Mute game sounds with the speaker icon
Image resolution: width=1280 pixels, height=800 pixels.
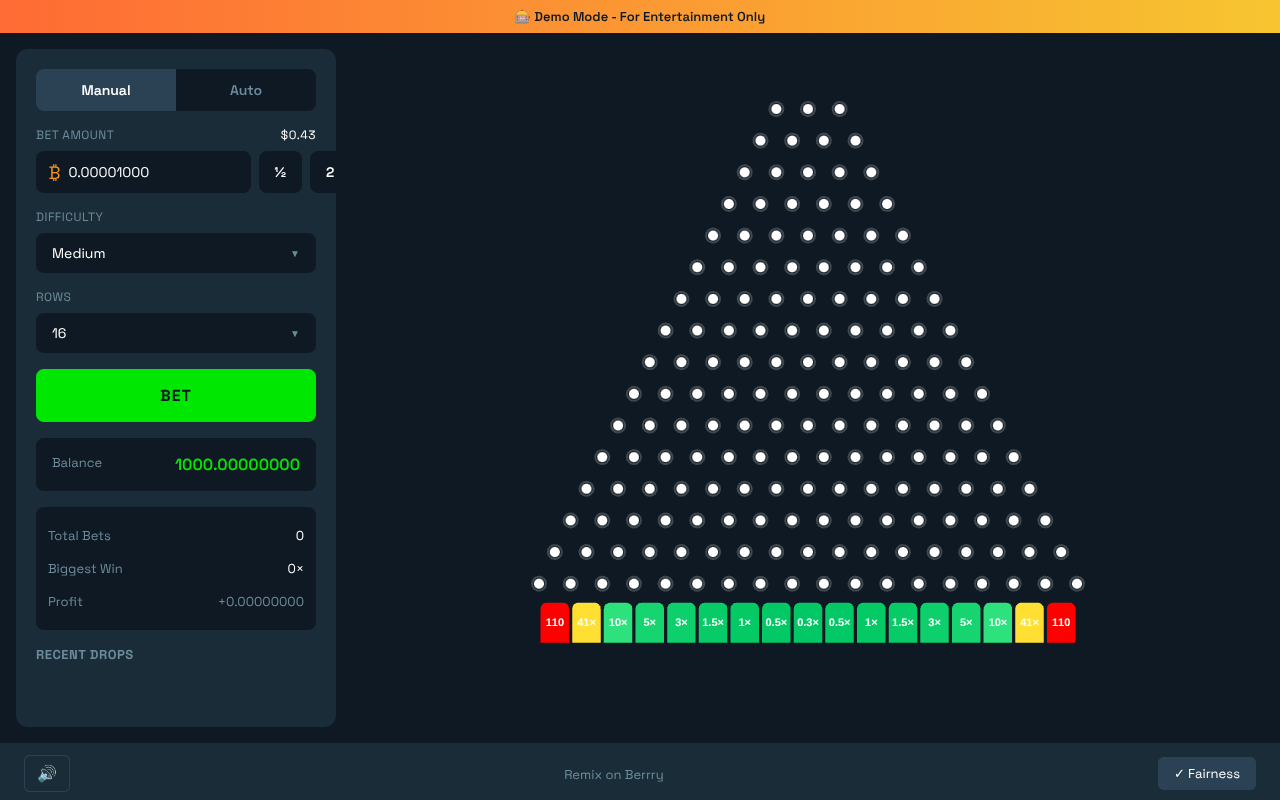(x=46, y=773)
